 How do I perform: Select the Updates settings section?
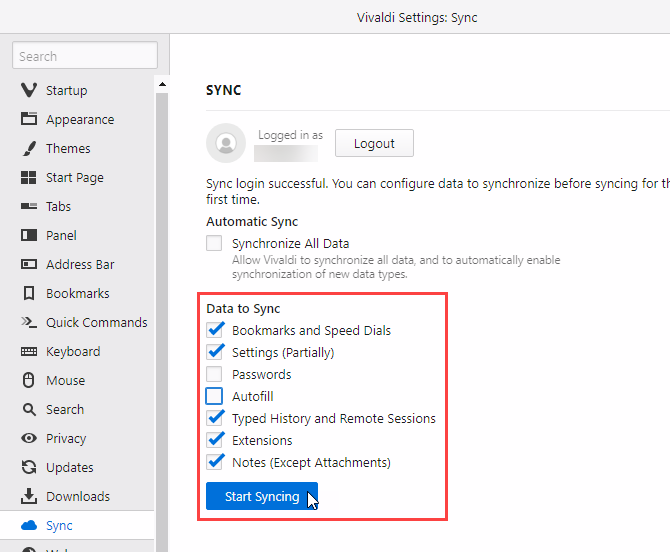(x=77, y=467)
